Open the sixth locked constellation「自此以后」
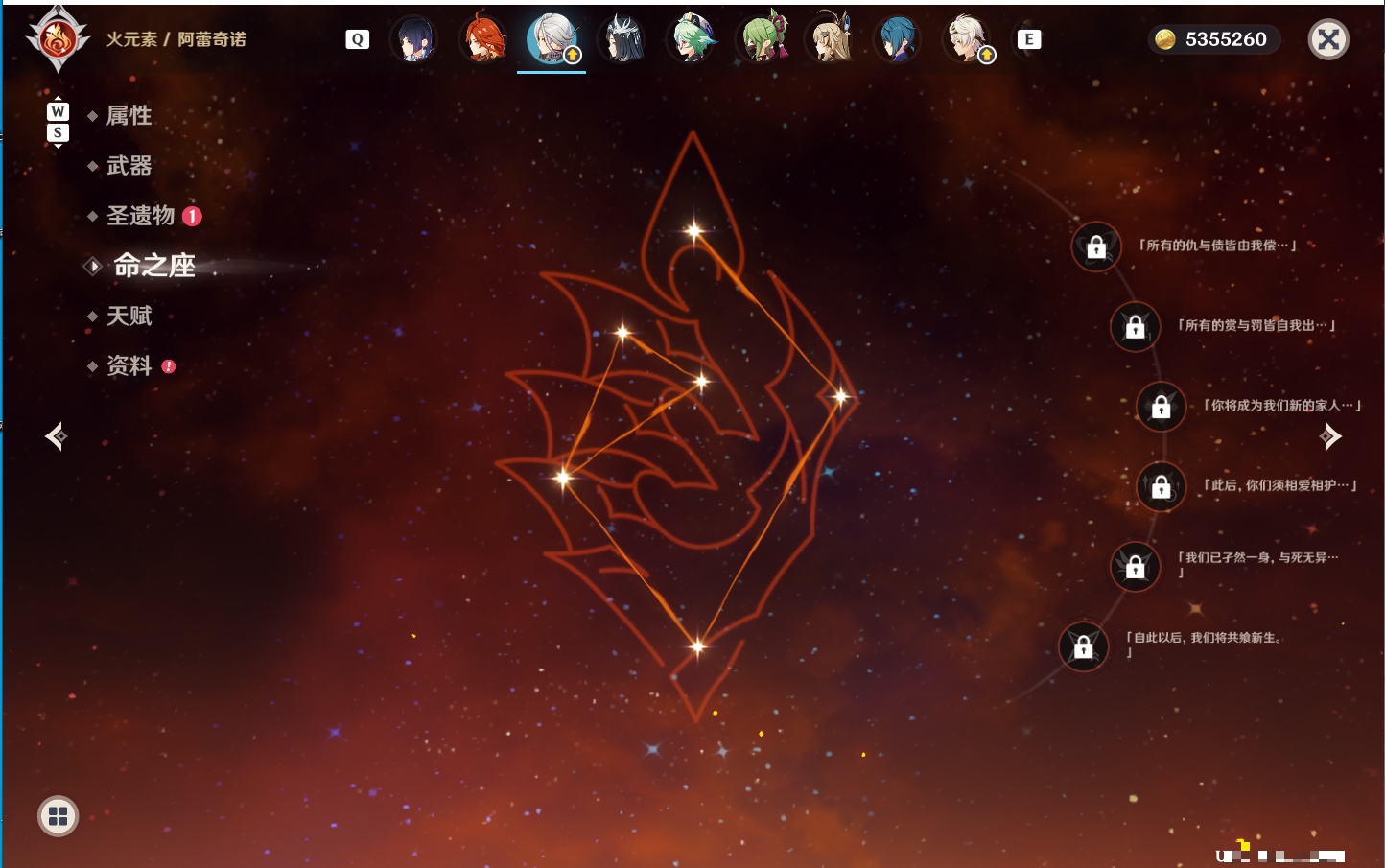The width and height of the screenshot is (1385, 868). 1084,646
